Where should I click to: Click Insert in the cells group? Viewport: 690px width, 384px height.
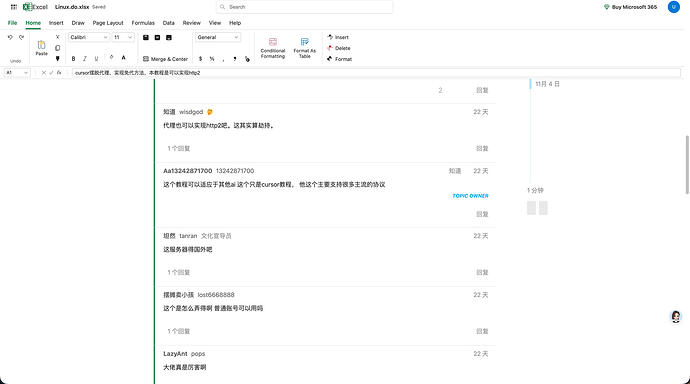click(x=338, y=37)
